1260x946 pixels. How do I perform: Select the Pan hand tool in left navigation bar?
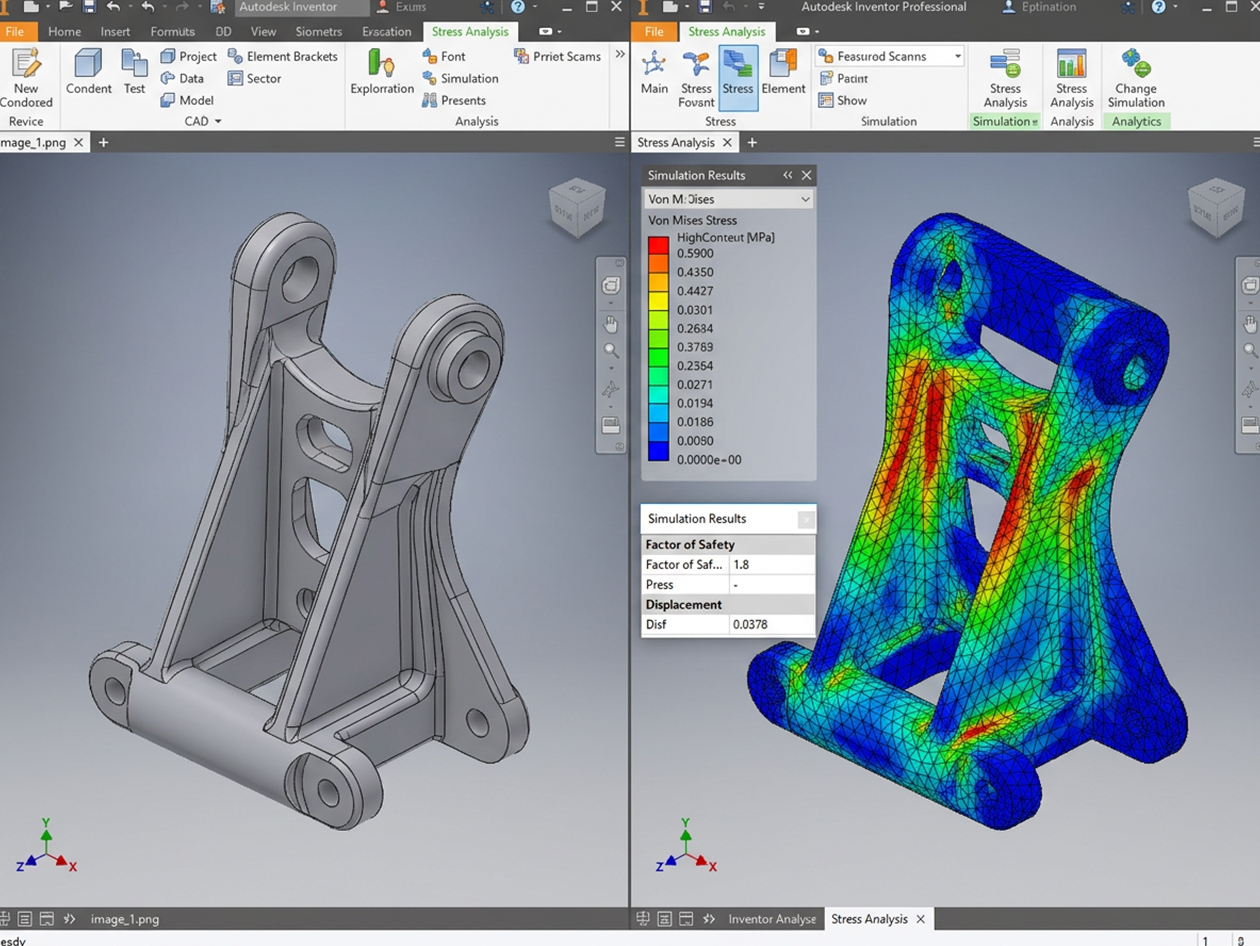click(x=610, y=324)
